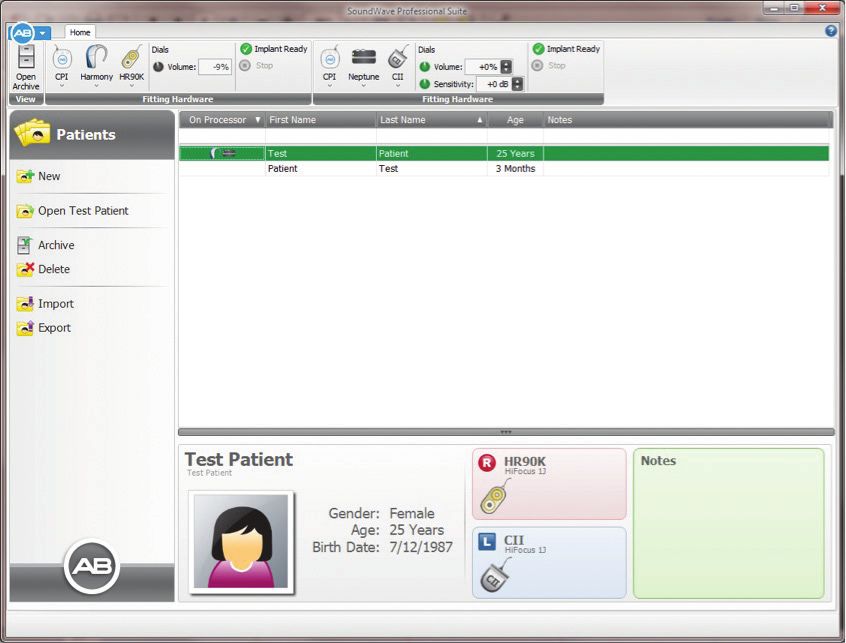The image size is (846, 643).
Task: Click the Test Patient name heading
Action: pos(239,460)
